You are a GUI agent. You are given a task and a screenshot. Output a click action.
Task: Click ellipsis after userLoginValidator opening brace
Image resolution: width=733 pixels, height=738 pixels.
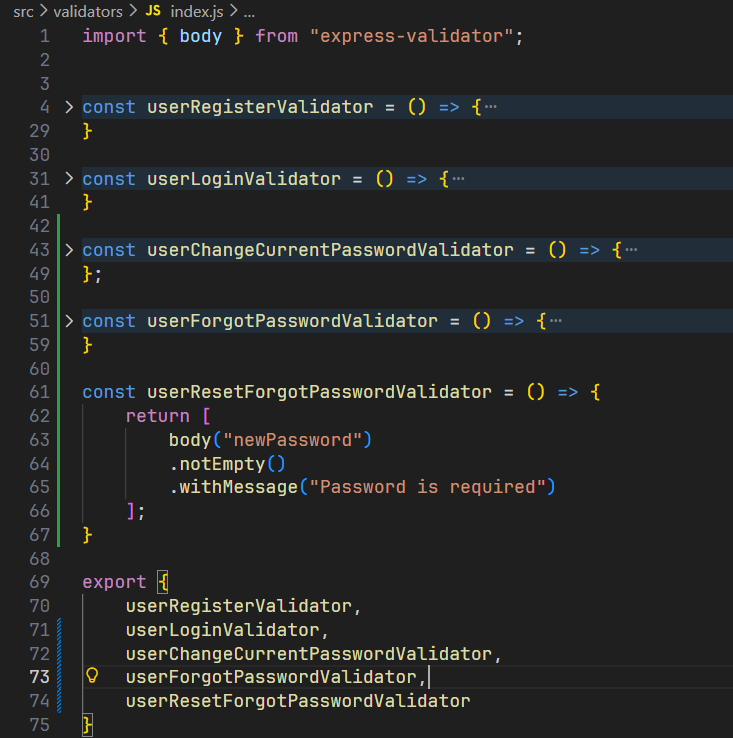[459, 178]
